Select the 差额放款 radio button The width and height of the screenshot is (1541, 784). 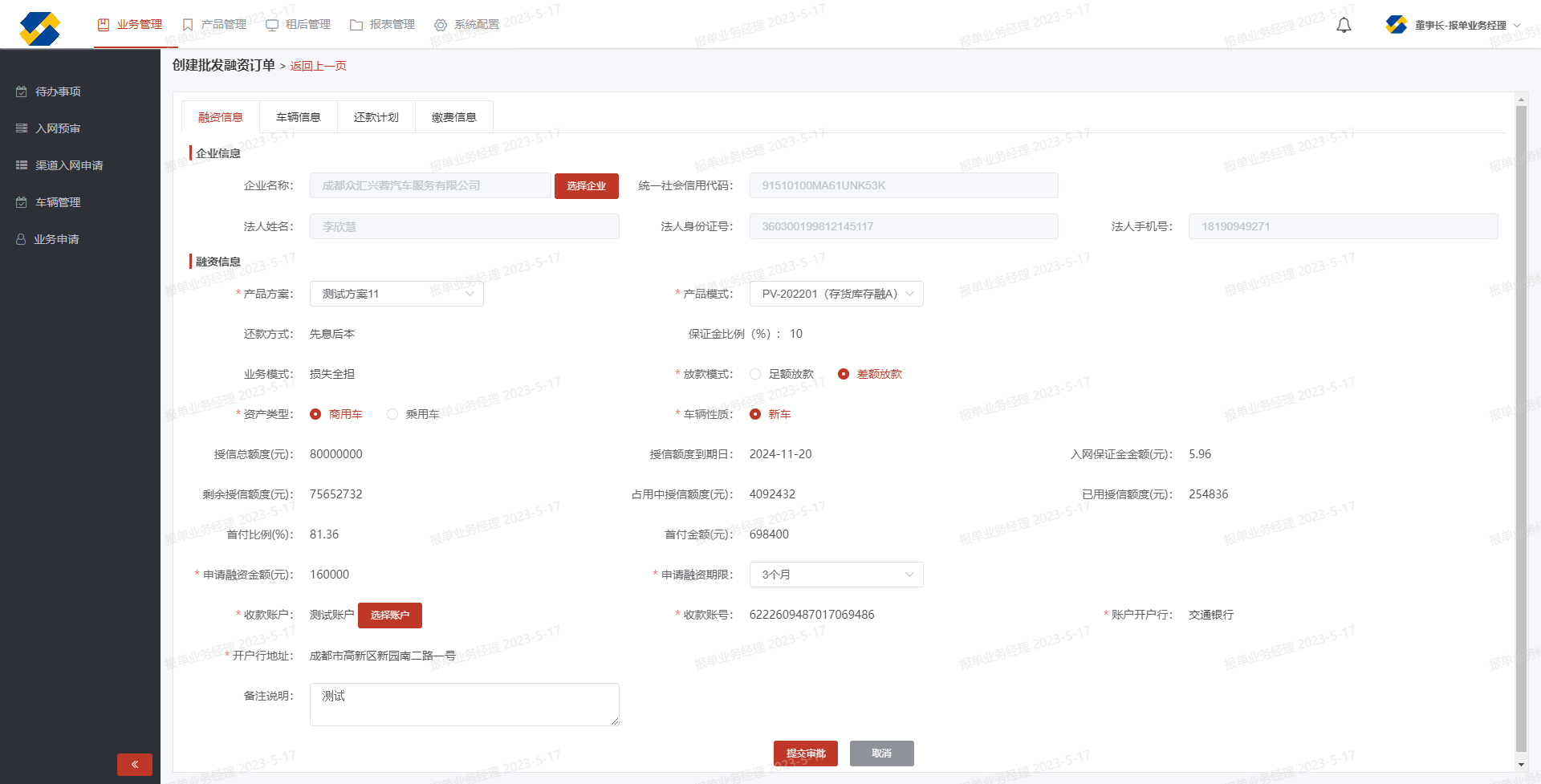coord(844,374)
